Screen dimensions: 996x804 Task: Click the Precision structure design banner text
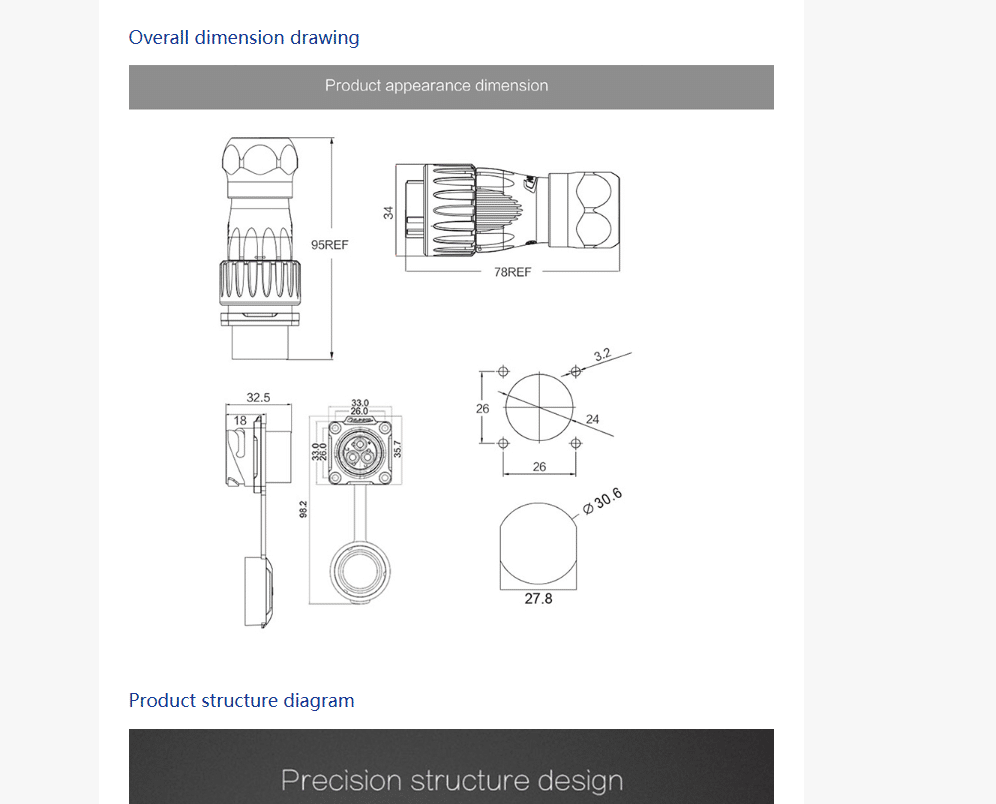pyautogui.click(x=451, y=780)
